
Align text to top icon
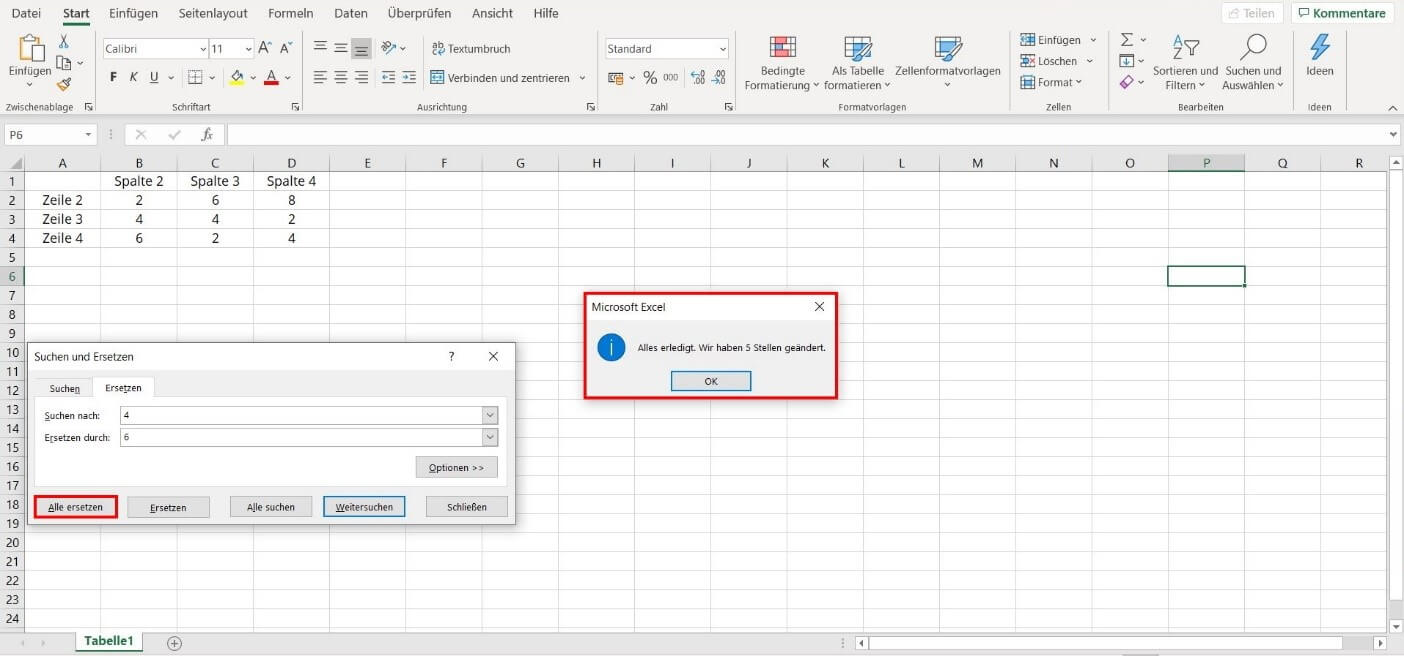pos(320,47)
